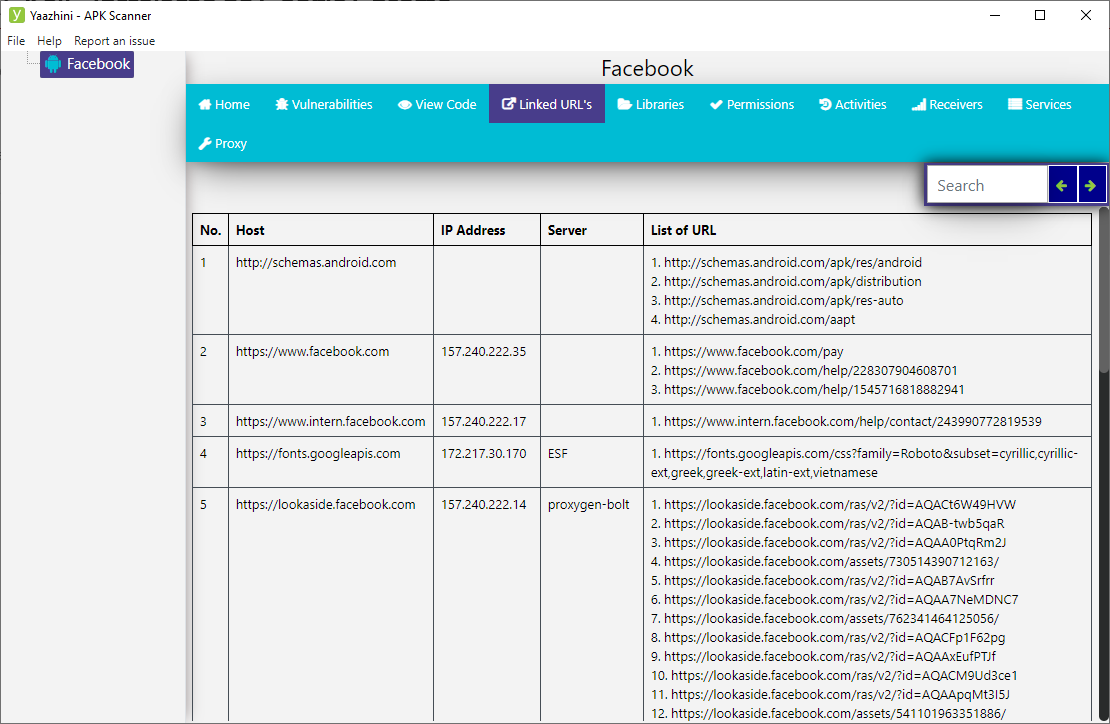Screen dimensions: 1110x724
Task: Click IP address 172.217.30.170
Action: click(x=484, y=454)
